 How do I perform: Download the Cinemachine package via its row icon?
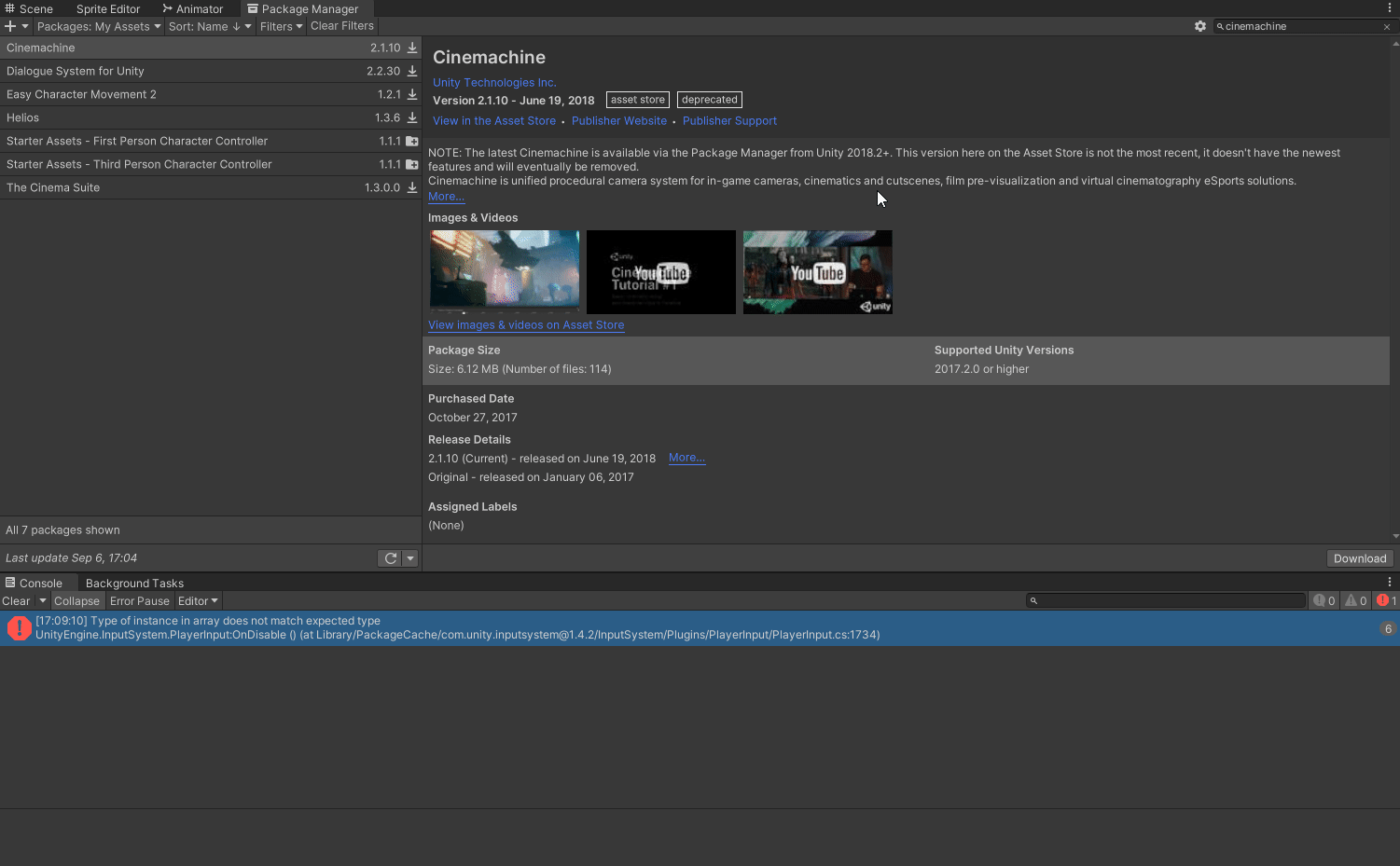pos(412,48)
